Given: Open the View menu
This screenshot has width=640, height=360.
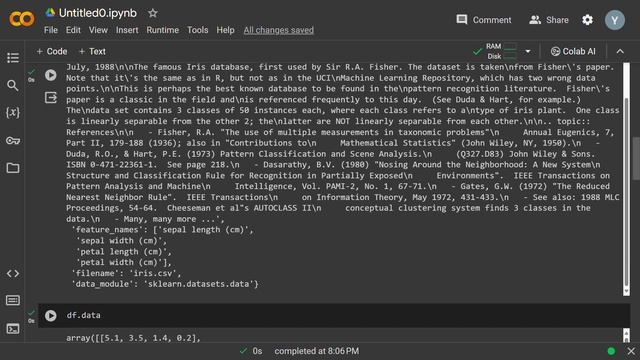Looking at the screenshot, I should coord(98,30).
